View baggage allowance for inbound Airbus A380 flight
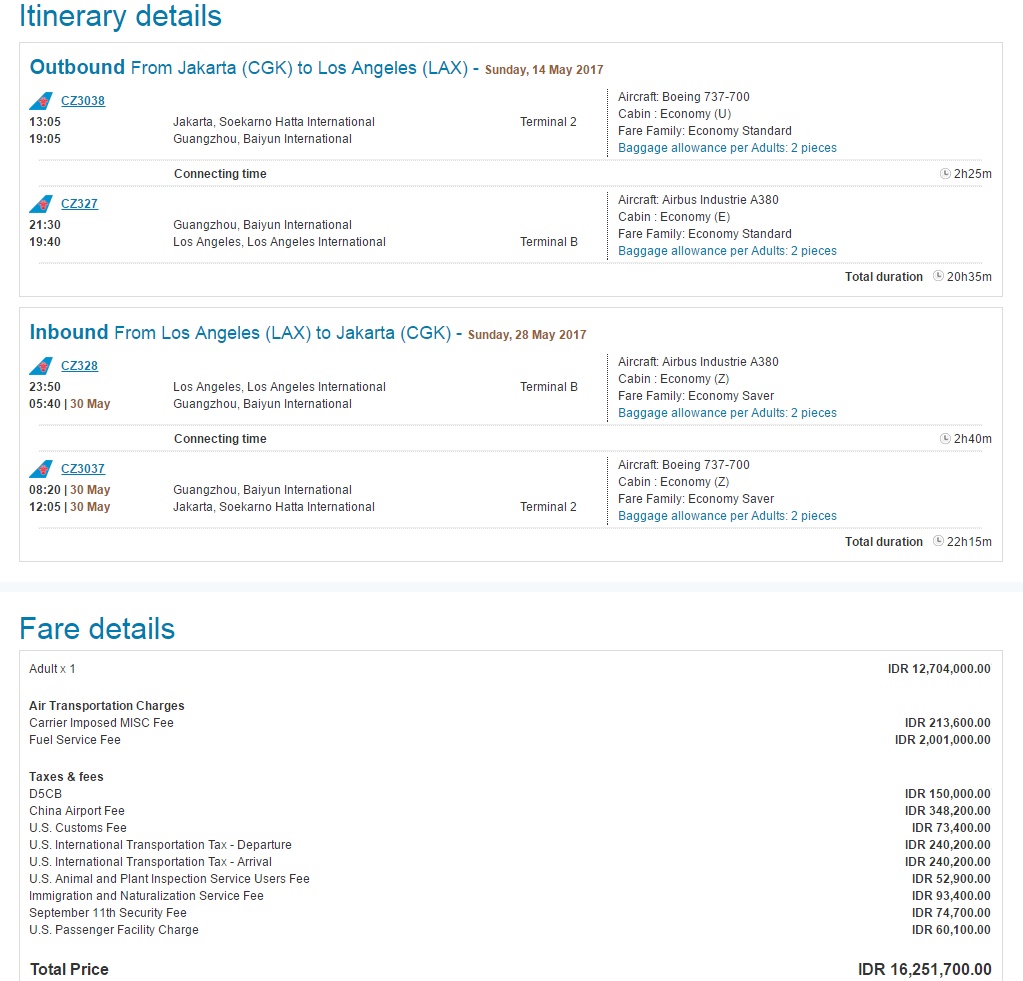Viewport: 1023px width, 981px height. pos(727,413)
